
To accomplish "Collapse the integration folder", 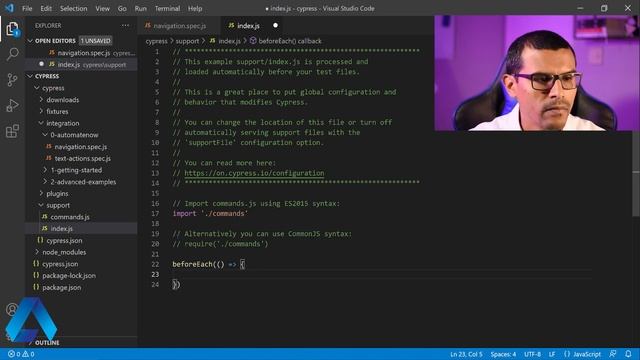I will tap(41, 123).
